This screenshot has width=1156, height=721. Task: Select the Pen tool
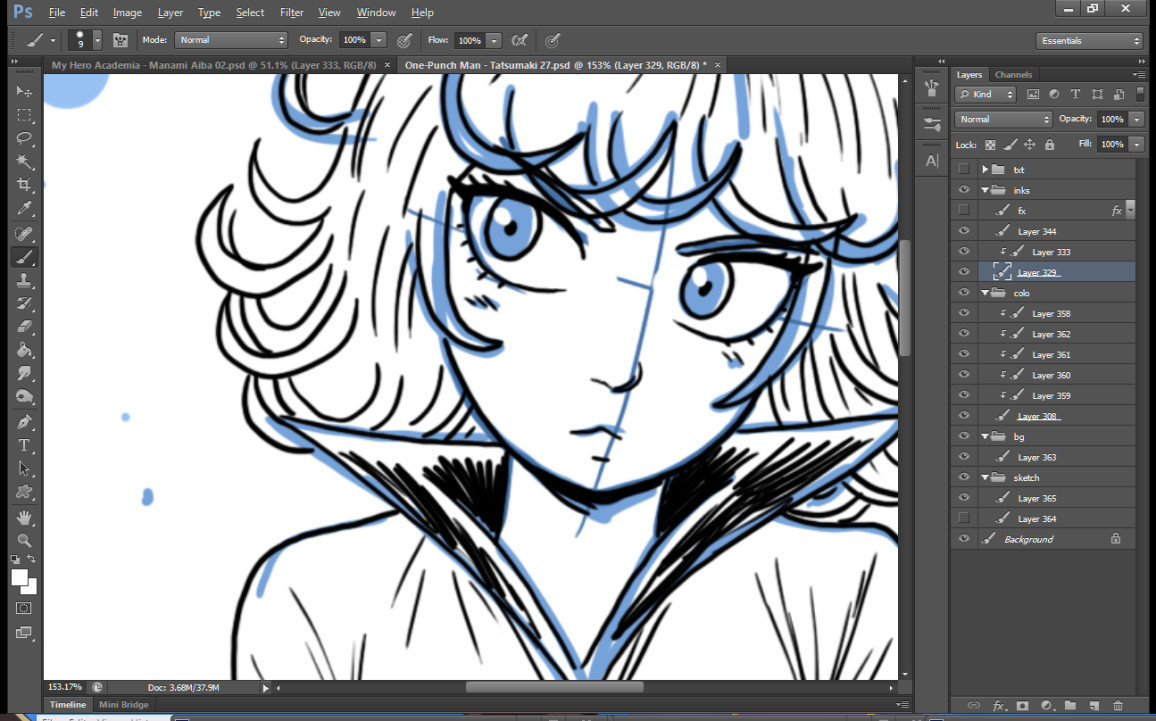24,422
